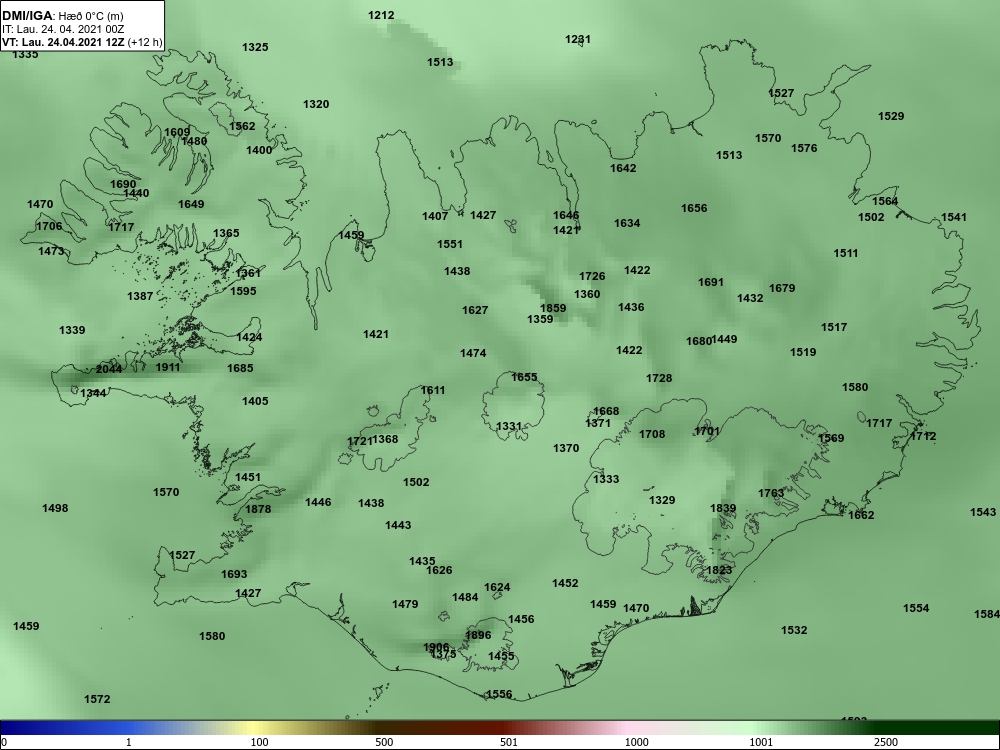Click the 1679 value
Screen dimensions: 1000x750
click(782, 288)
